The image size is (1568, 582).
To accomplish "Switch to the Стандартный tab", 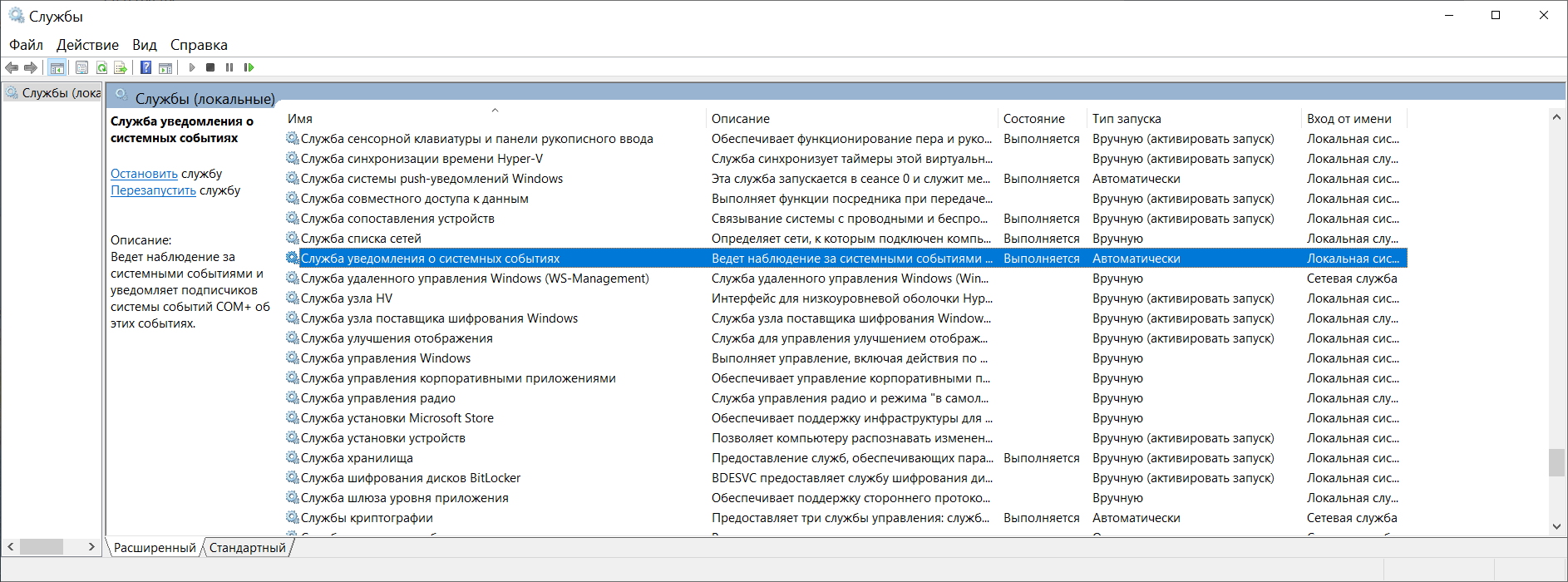I will pyautogui.click(x=247, y=548).
